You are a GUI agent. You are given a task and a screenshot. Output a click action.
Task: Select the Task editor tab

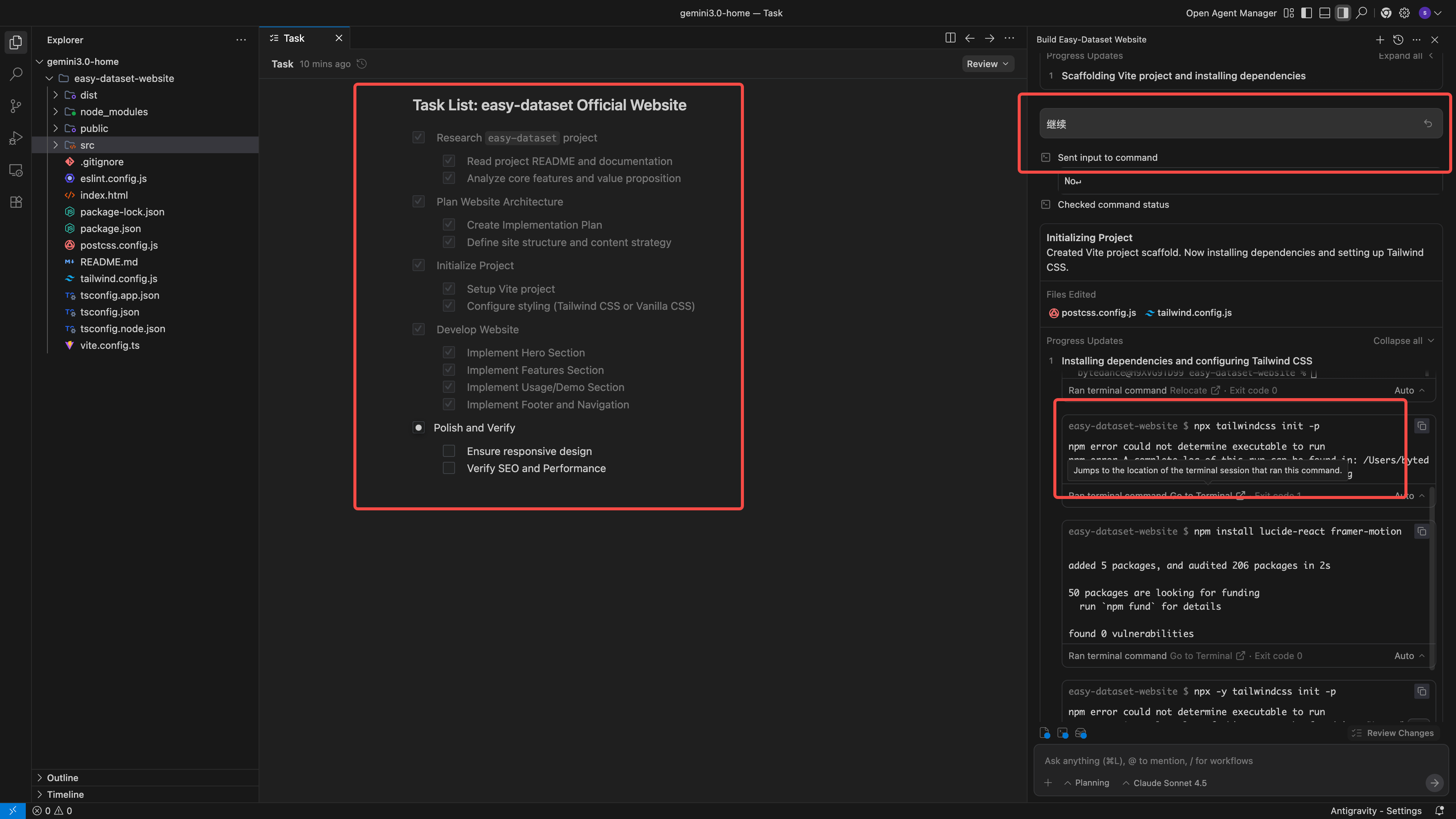[x=294, y=38]
